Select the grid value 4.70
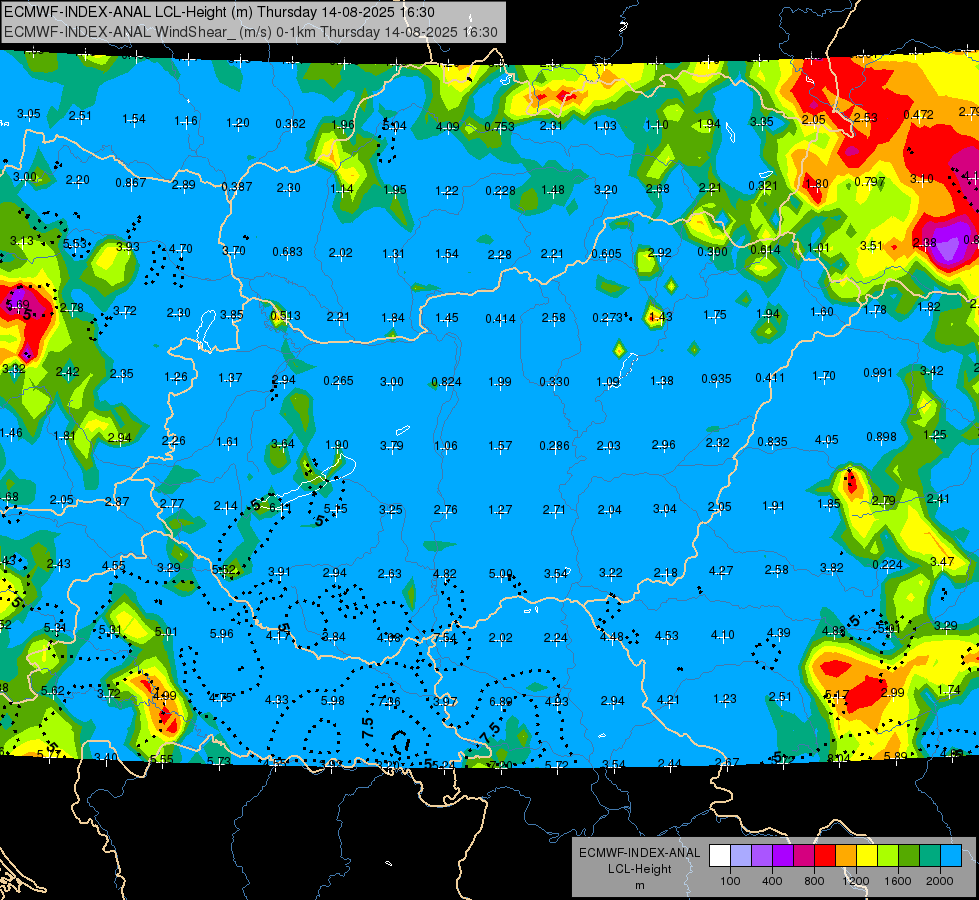The image size is (979, 900). tap(180, 249)
